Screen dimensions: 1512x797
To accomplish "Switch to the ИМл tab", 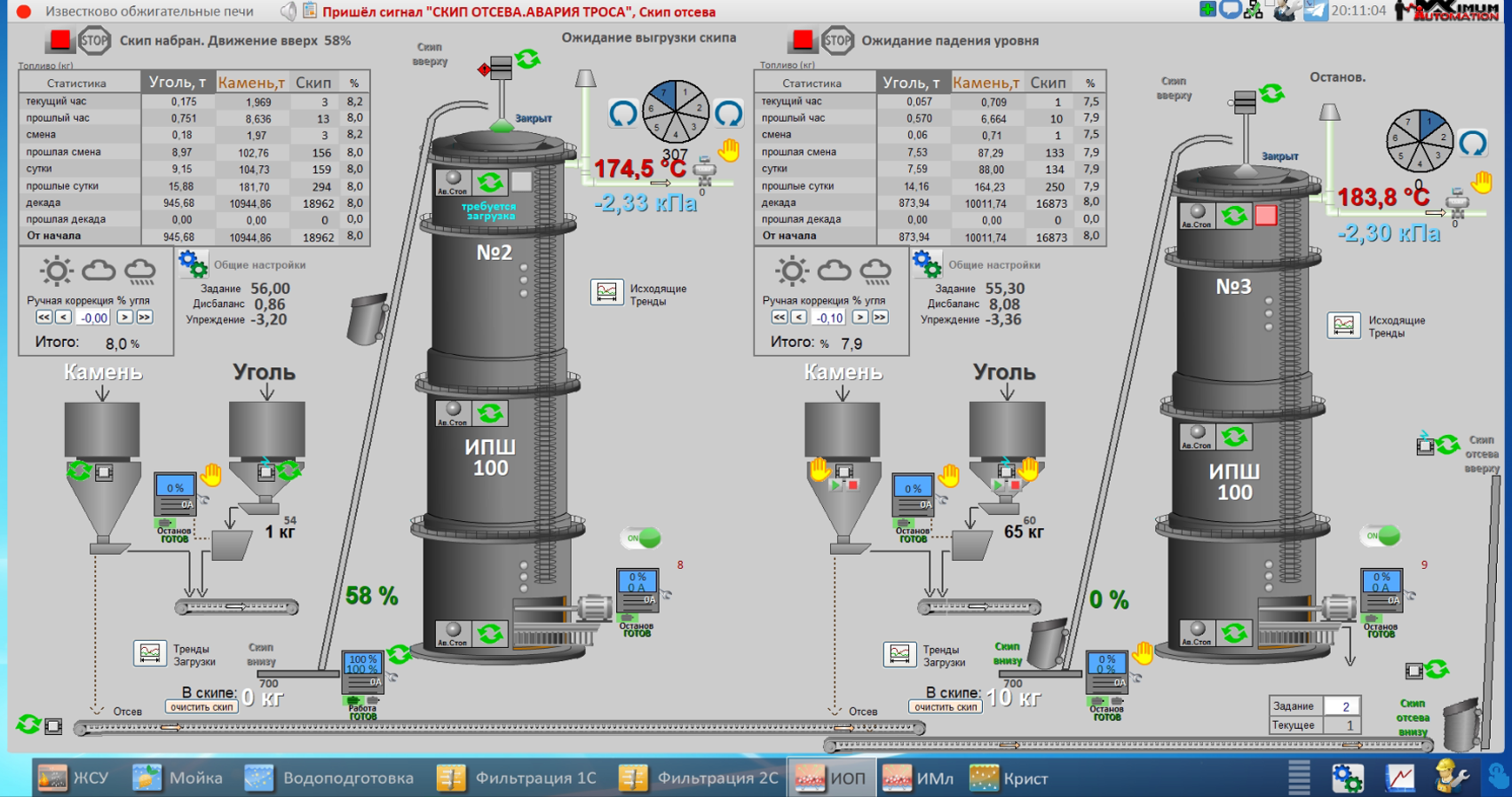I will (918, 778).
